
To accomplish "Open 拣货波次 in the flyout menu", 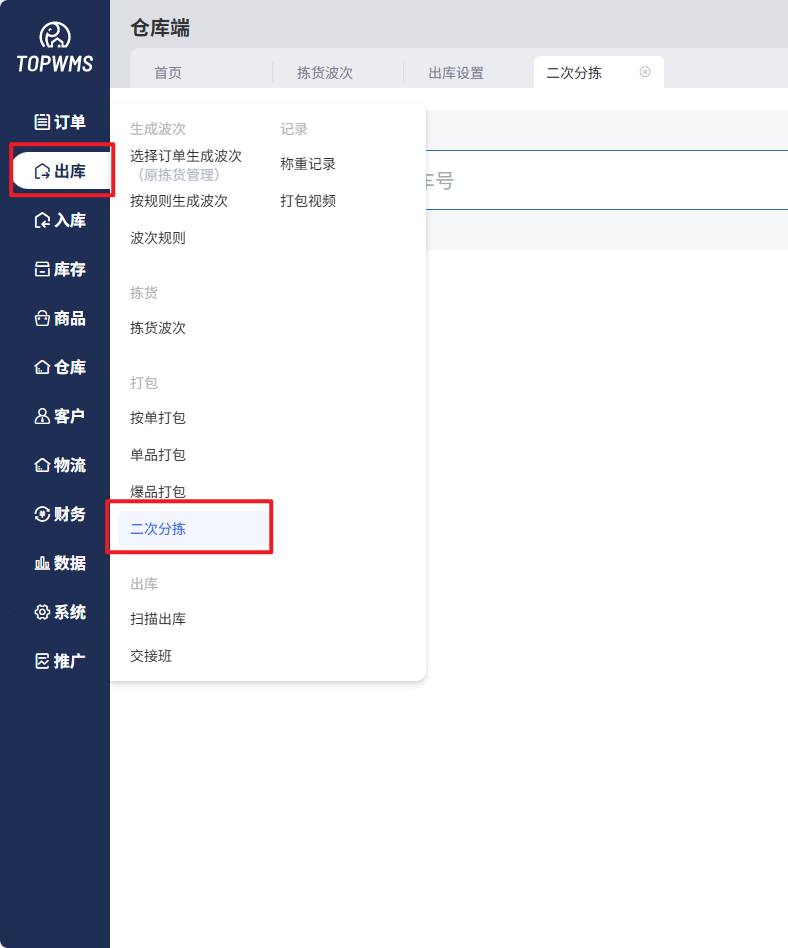I will 158,328.
